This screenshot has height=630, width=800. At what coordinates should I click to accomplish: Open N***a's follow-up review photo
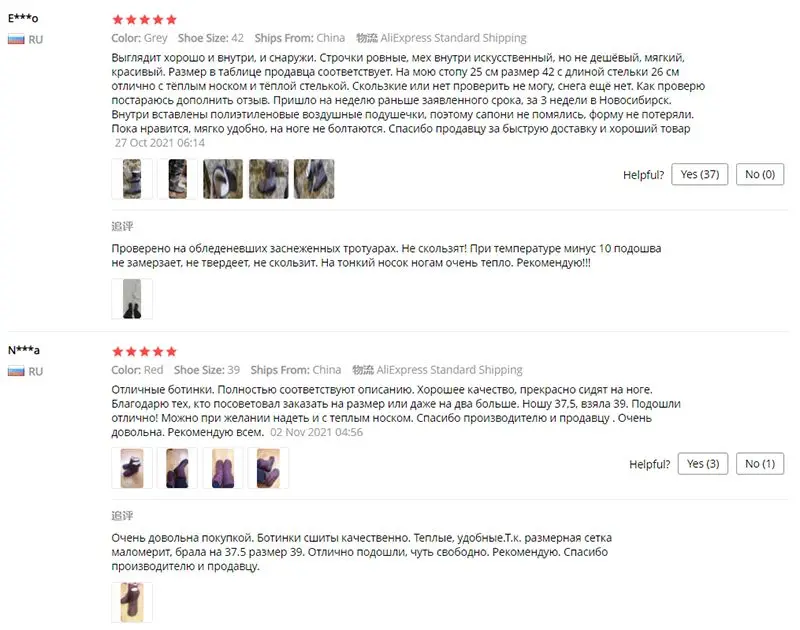[x=132, y=602]
